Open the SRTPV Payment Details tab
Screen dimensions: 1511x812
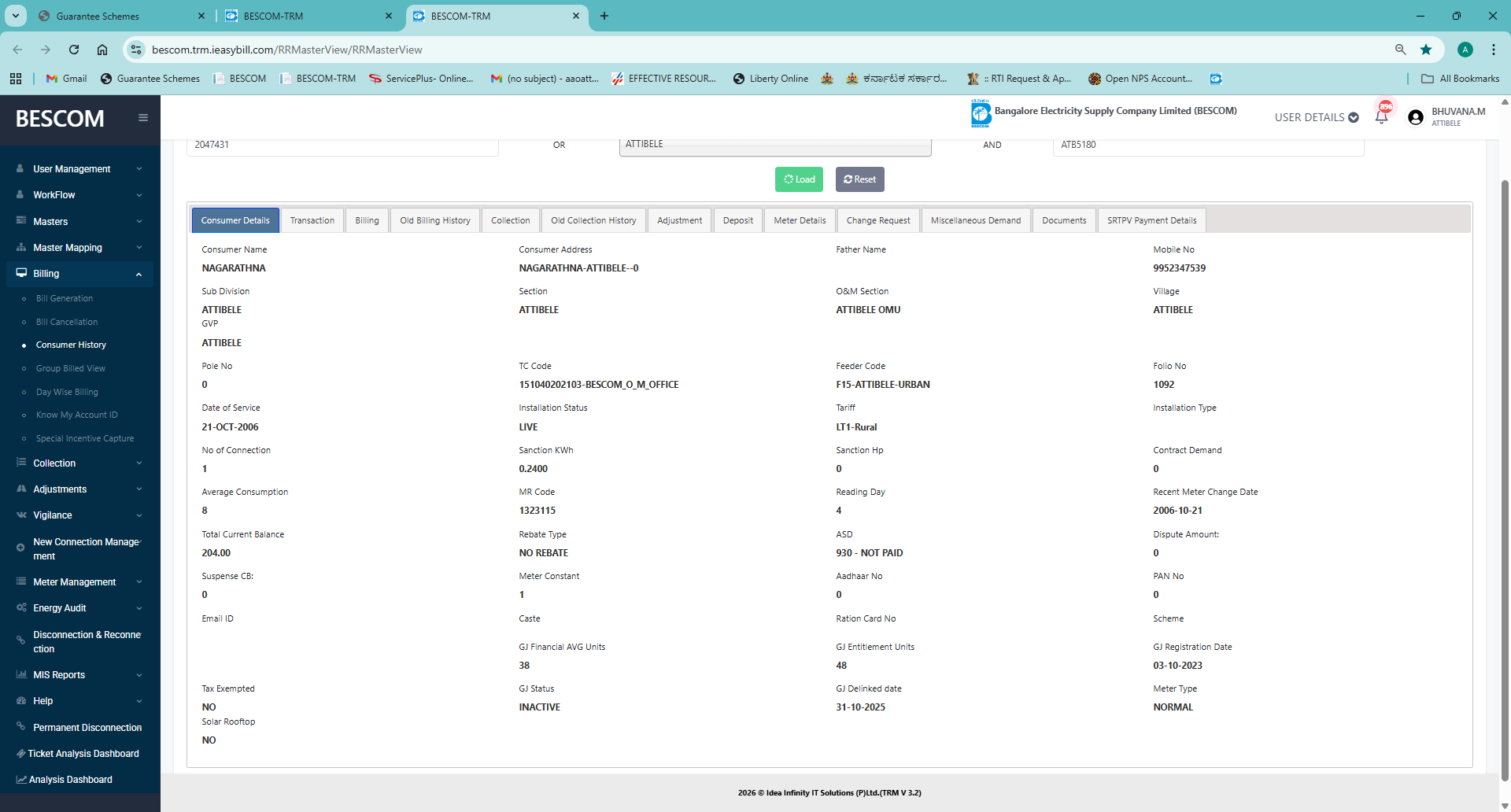1151,220
